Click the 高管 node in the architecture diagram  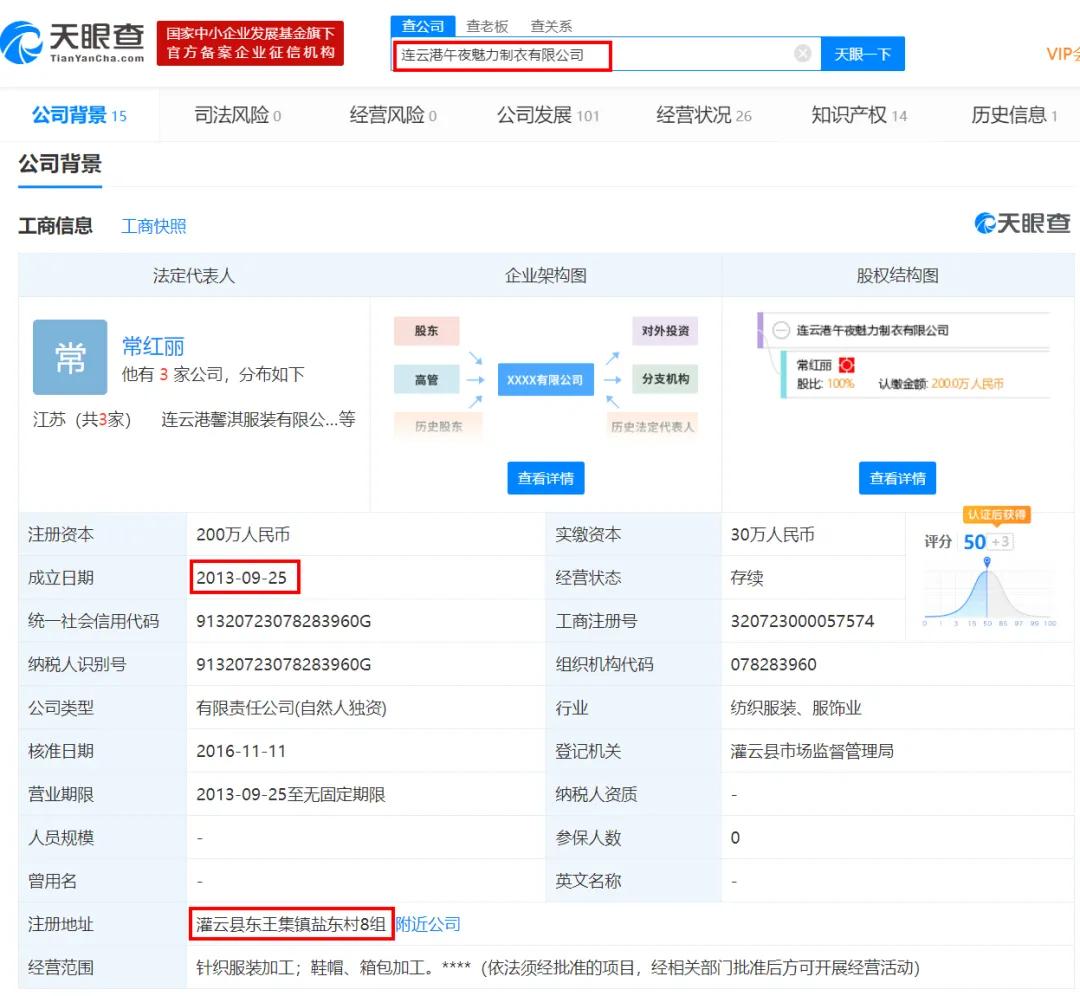pos(426,379)
